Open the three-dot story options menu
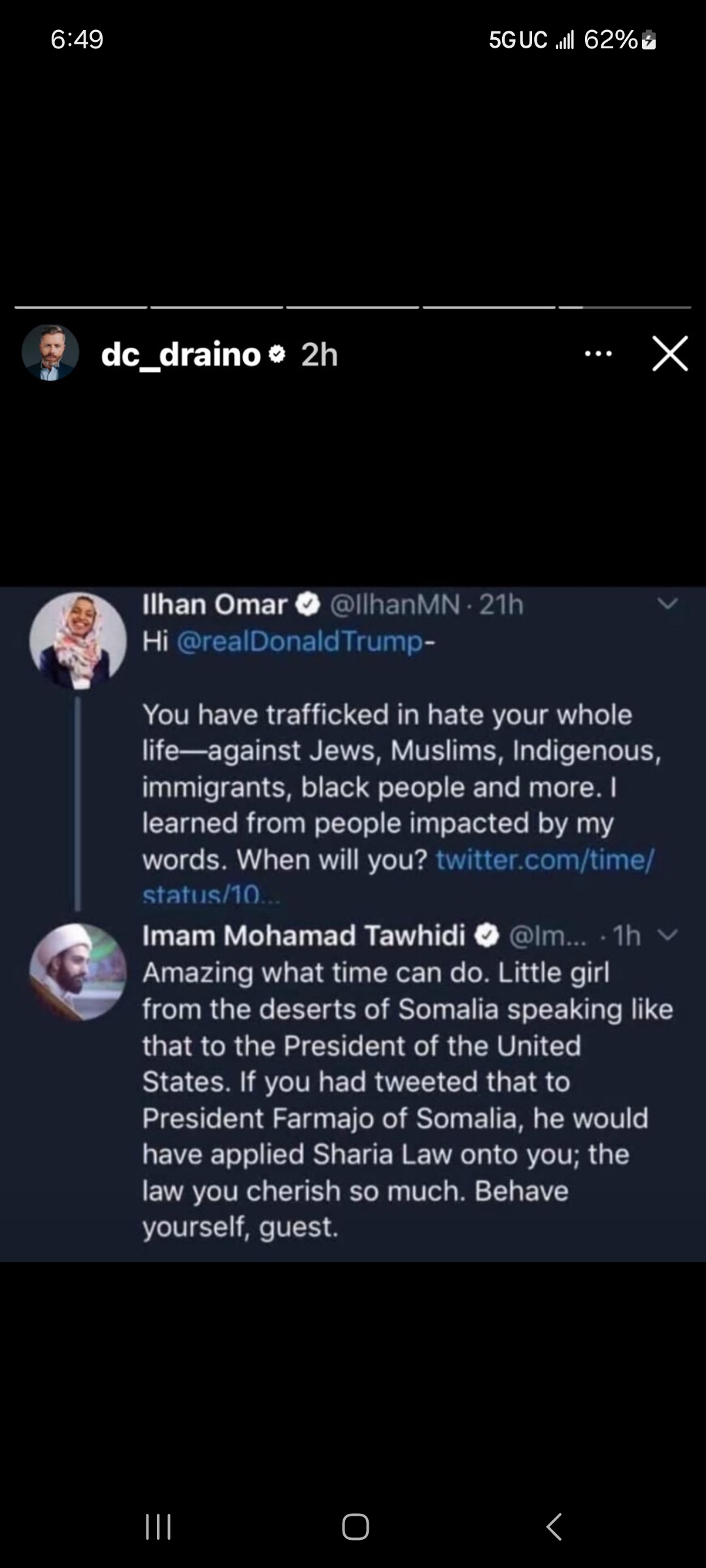 point(598,354)
